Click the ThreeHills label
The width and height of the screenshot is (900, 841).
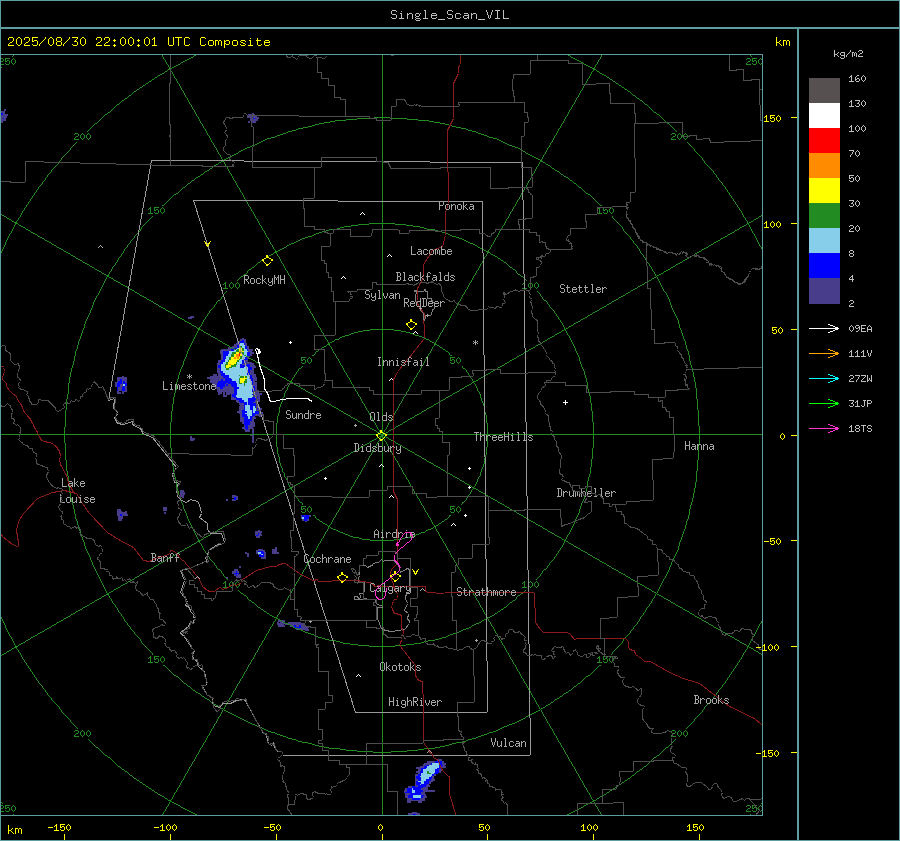tap(503, 437)
